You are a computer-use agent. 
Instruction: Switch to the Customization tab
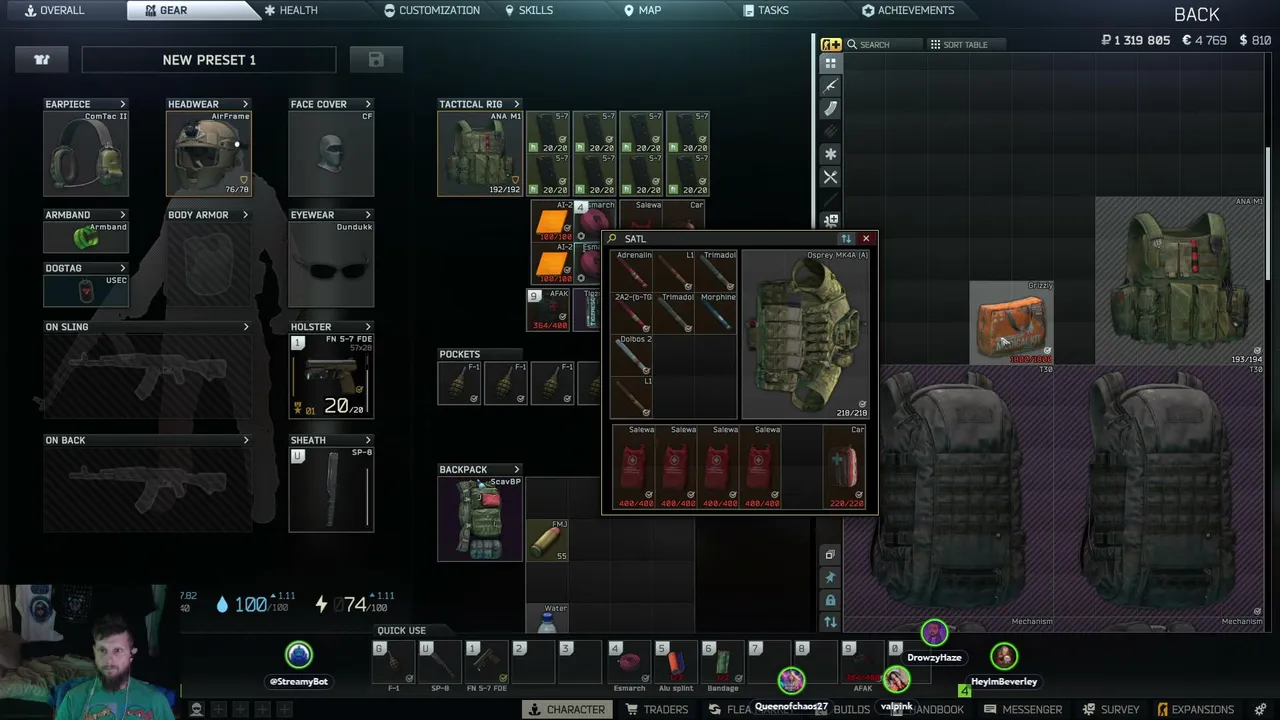point(432,10)
